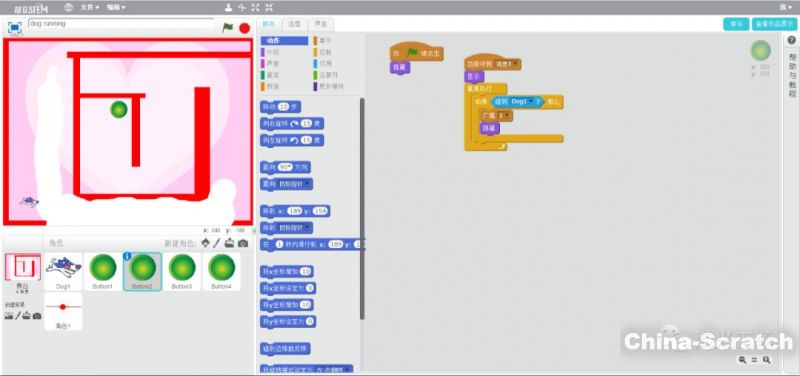Select the Dog1 sprite thumbnail
This screenshot has height=376, width=800.
tap(63, 271)
